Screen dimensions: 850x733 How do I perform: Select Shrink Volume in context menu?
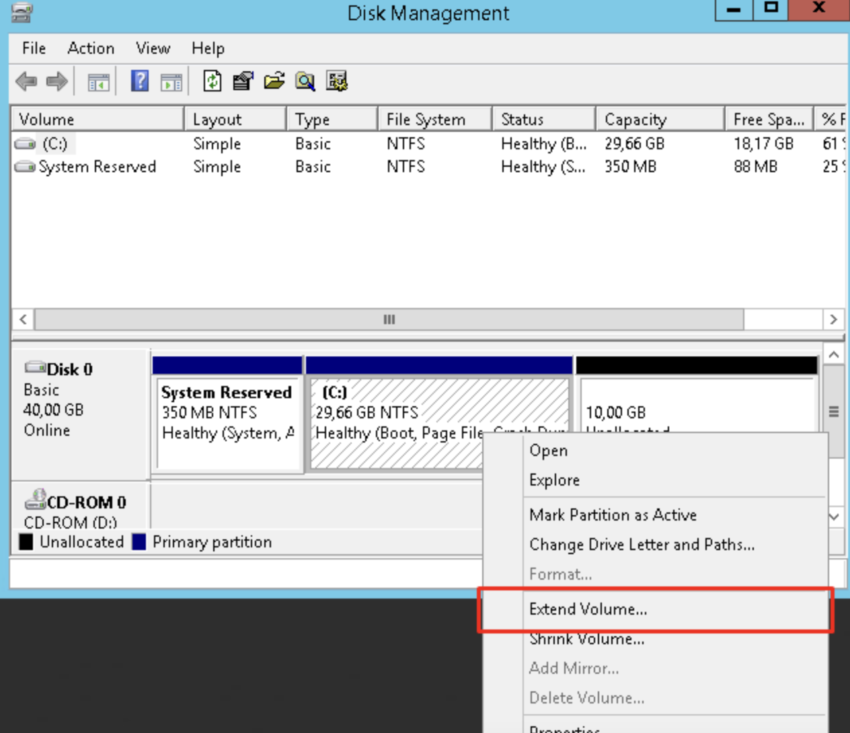[x=587, y=639]
